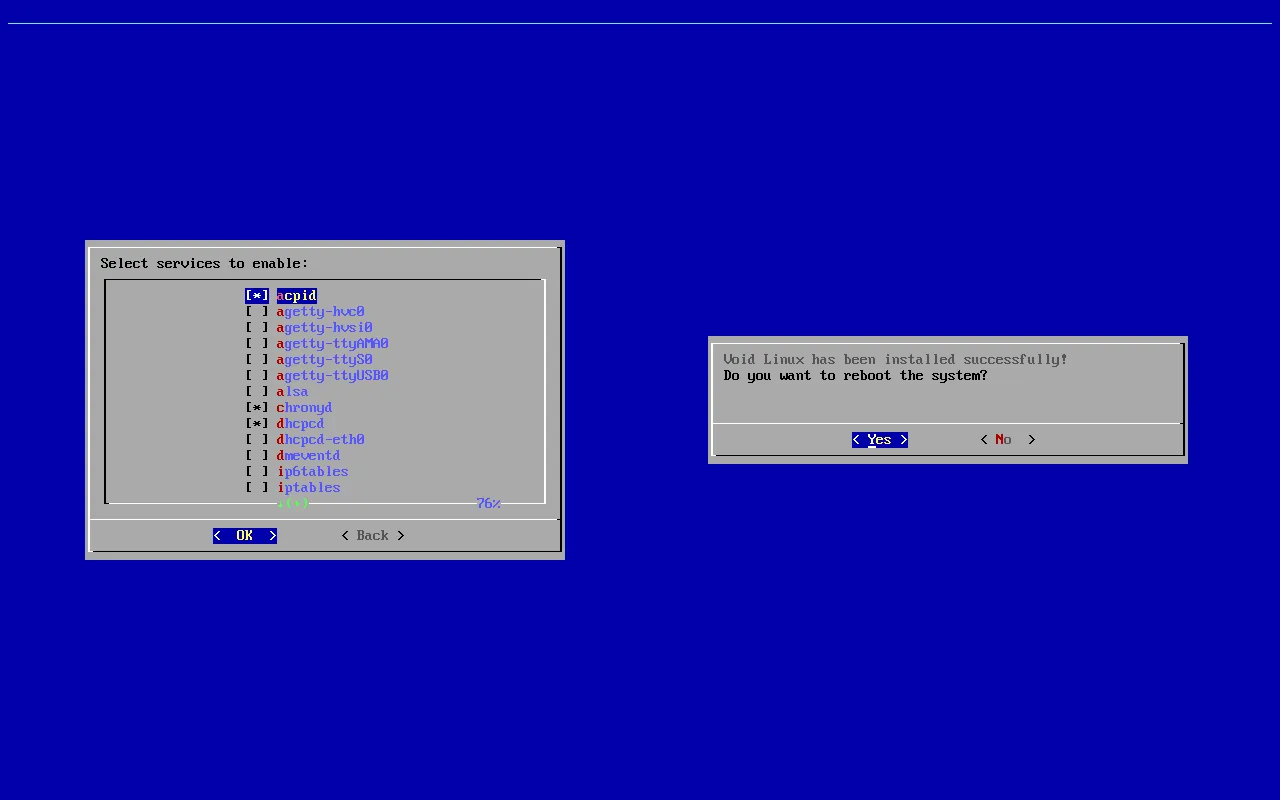Go back using the Back button
Screen dimensions: 1280x800
pos(373,536)
